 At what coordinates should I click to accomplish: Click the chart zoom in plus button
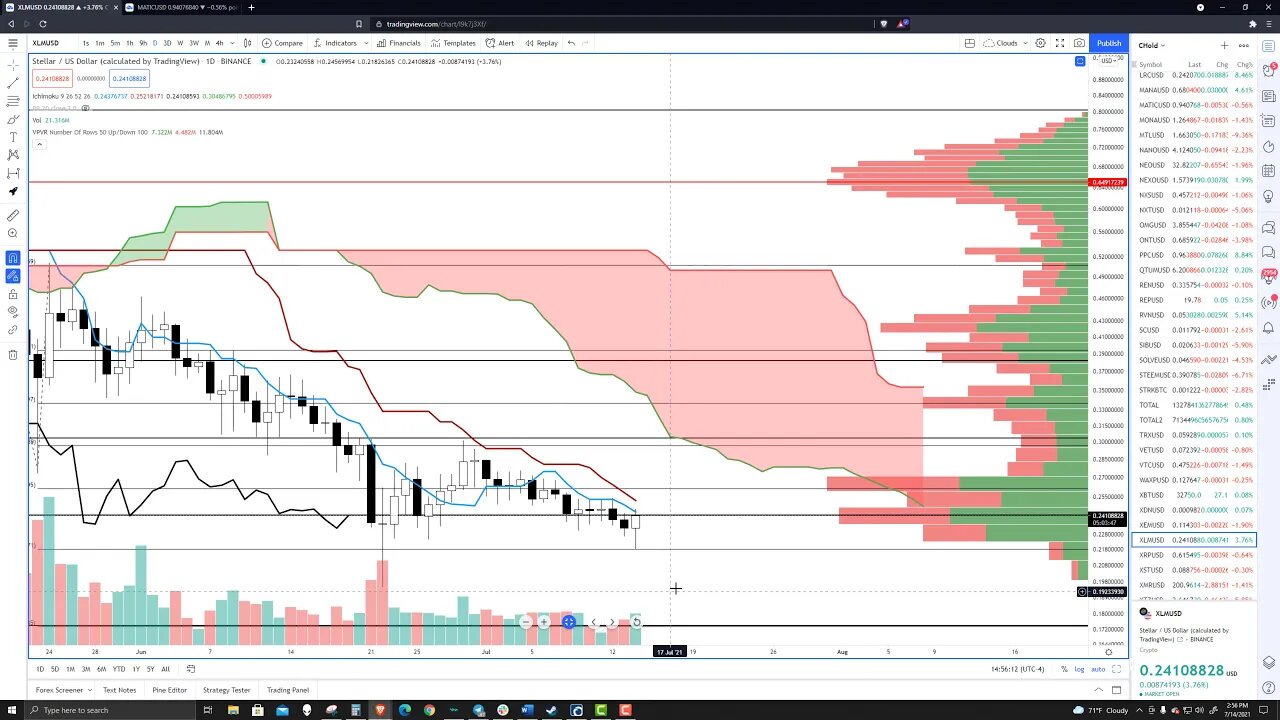tap(544, 622)
